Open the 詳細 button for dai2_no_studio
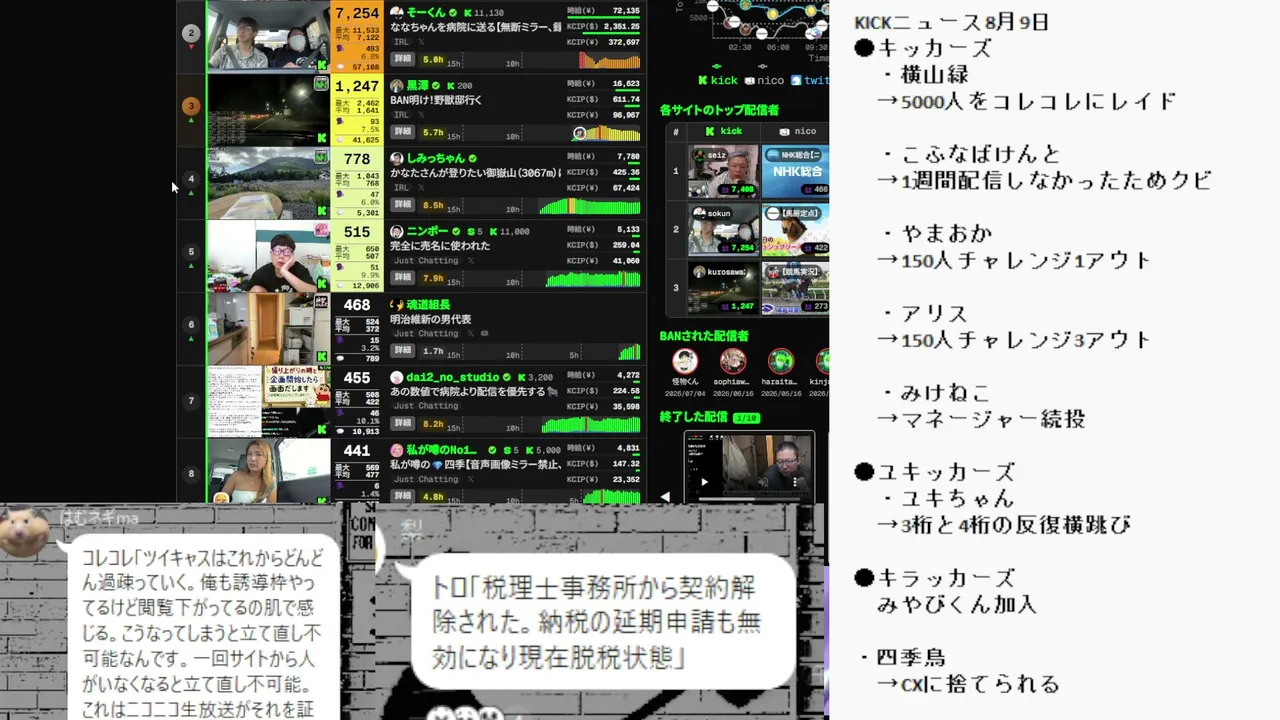Viewport: 1280px width, 720px height. click(x=402, y=424)
